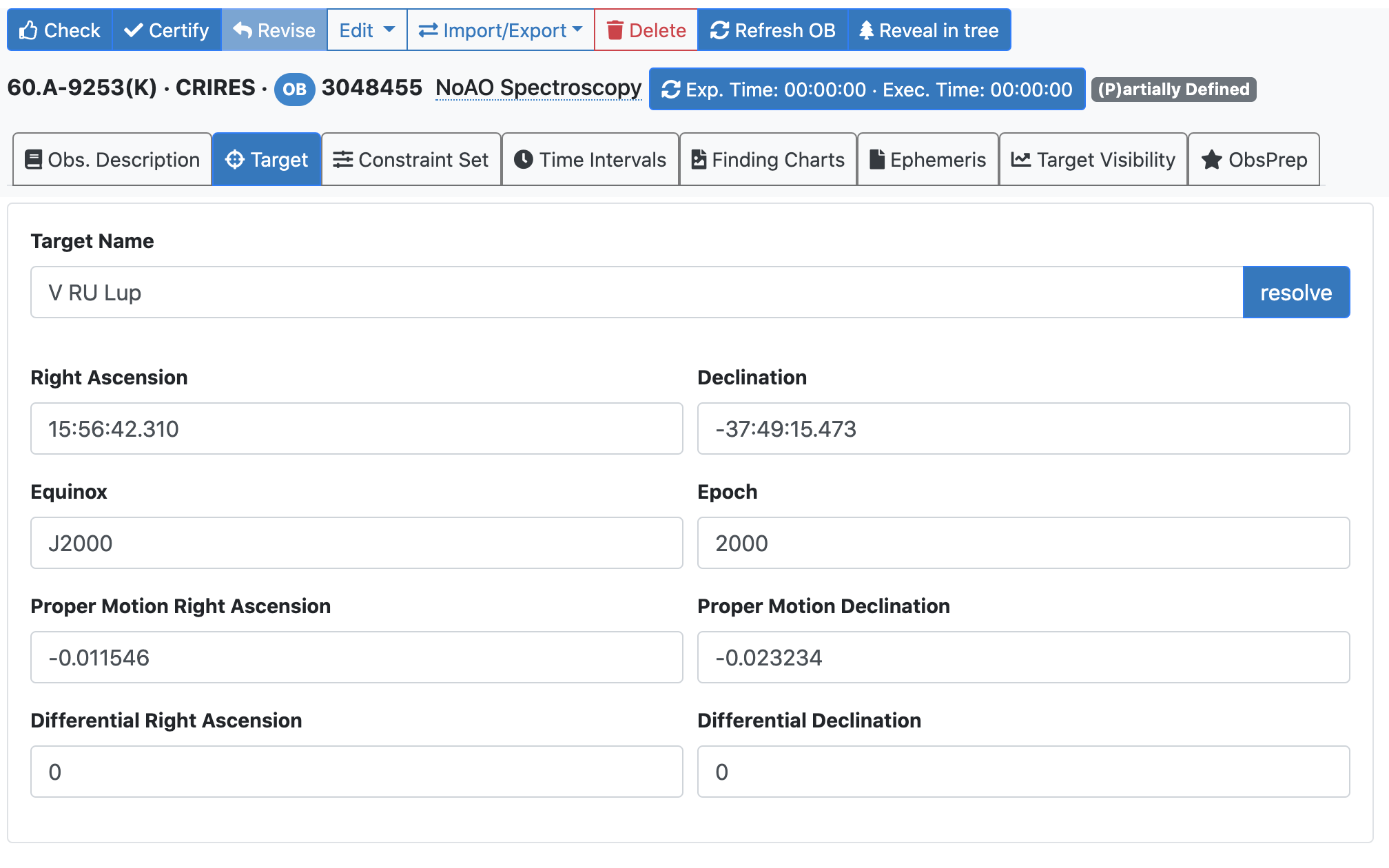The height and width of the screenshot is (868, 1389).
Task: Click the NoAO Spectroscopy name link
Action: click(x=538, y=88)
